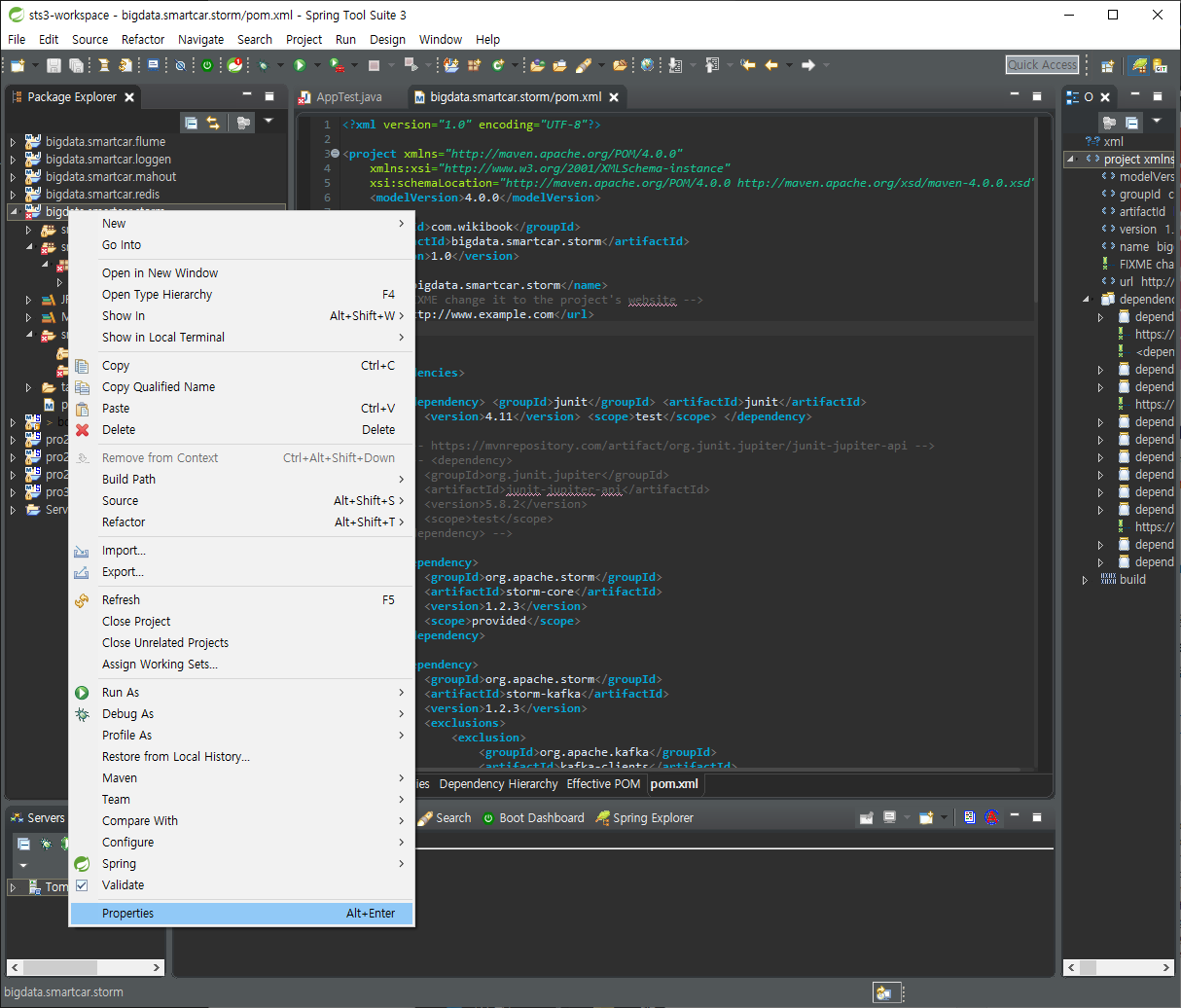Viewport: 1181px width, 1008px height.
Task: Close the Package Explorer view
Action: (128, 97)
